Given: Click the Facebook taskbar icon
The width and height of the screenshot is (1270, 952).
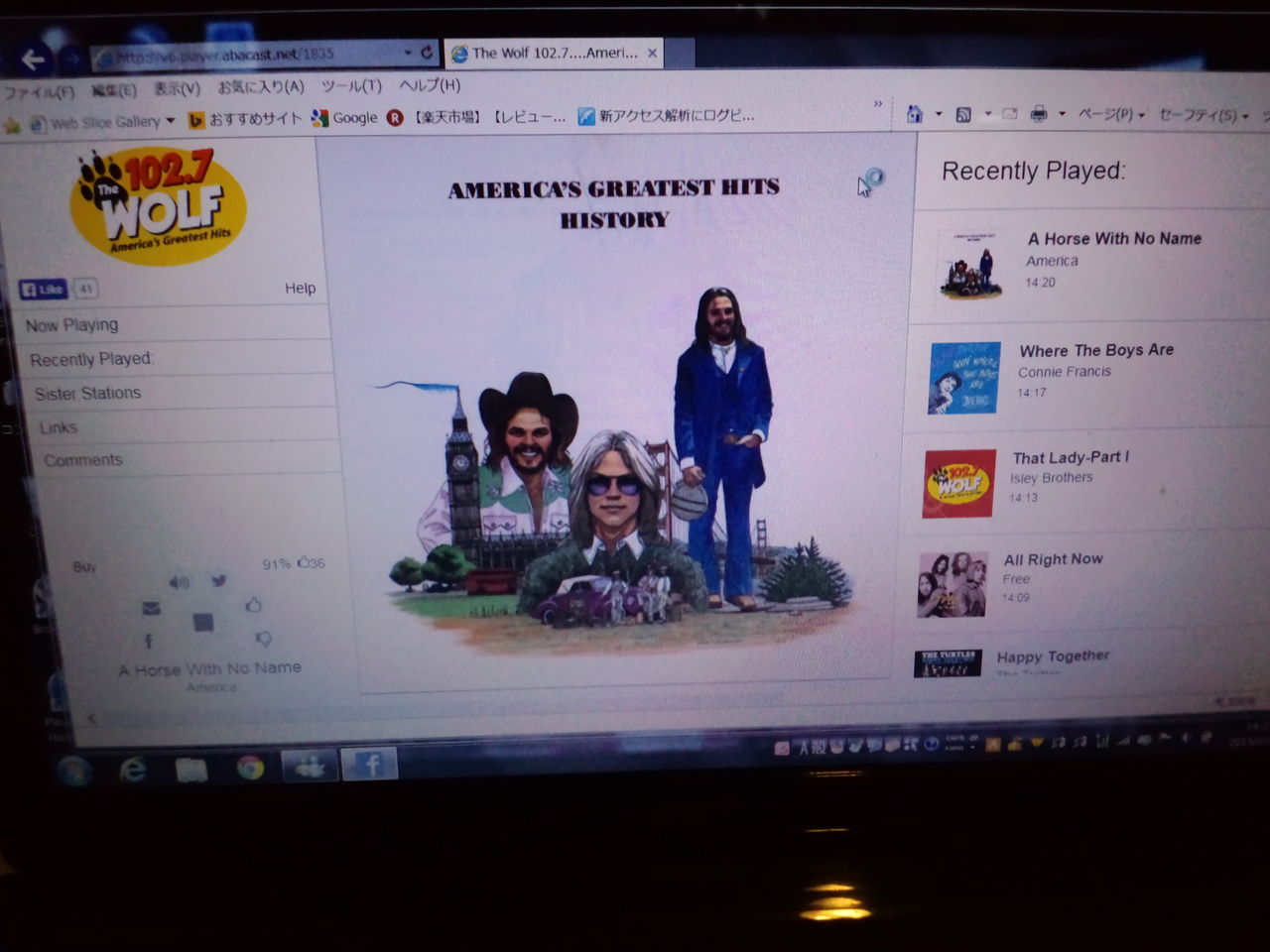Looking at the screenshot, I should coord(370,765).
